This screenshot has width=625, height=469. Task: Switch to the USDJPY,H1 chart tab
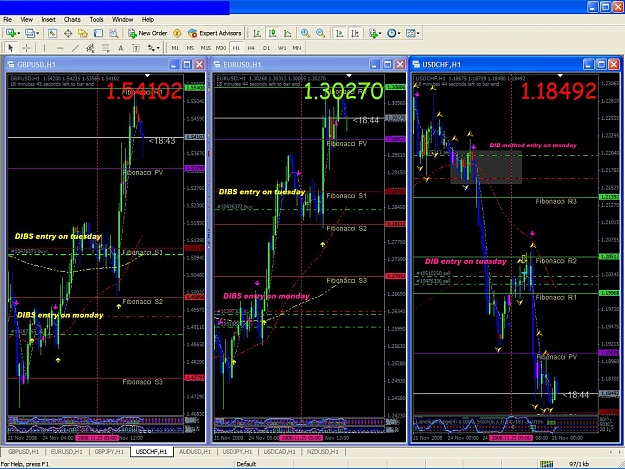tap(238, 451)
